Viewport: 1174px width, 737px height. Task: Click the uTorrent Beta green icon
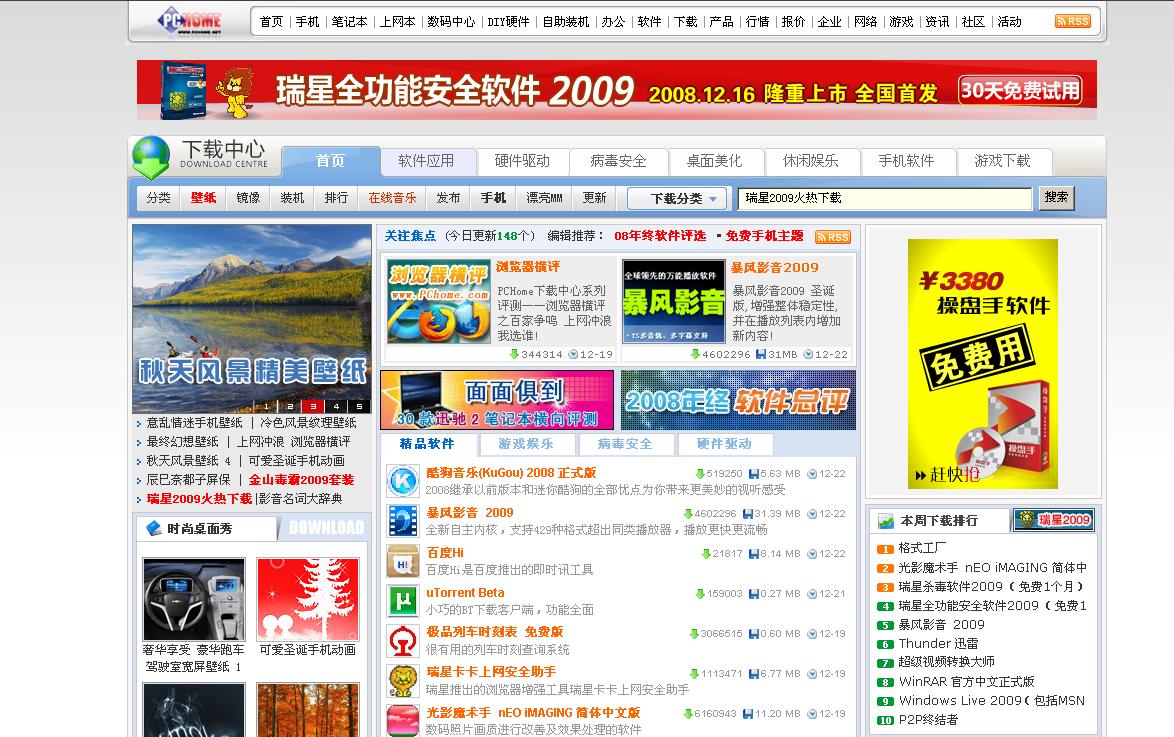[403, 601]
